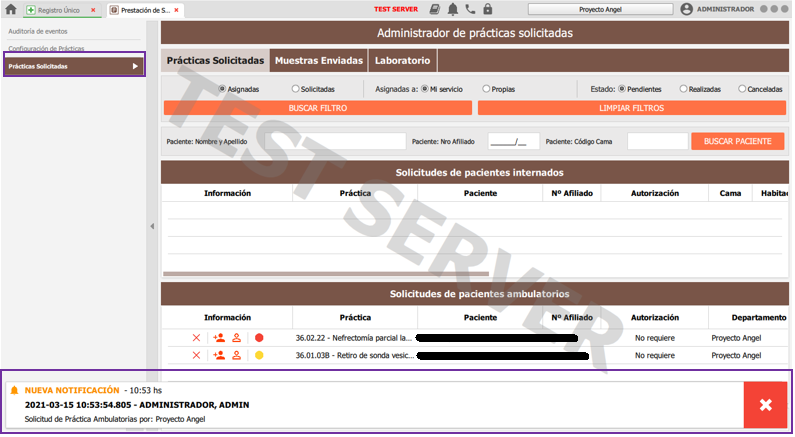Screen dimensions: 795x437
Task: Open the book manual icon in top bar
Action: (x=435, y=9)
